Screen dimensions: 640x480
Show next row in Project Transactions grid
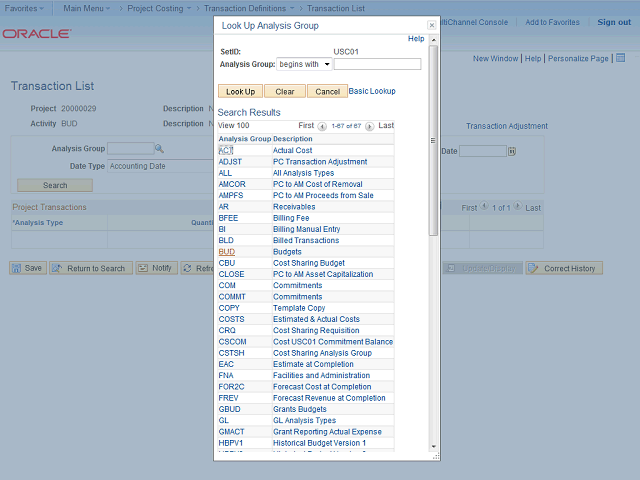point(518,206)
